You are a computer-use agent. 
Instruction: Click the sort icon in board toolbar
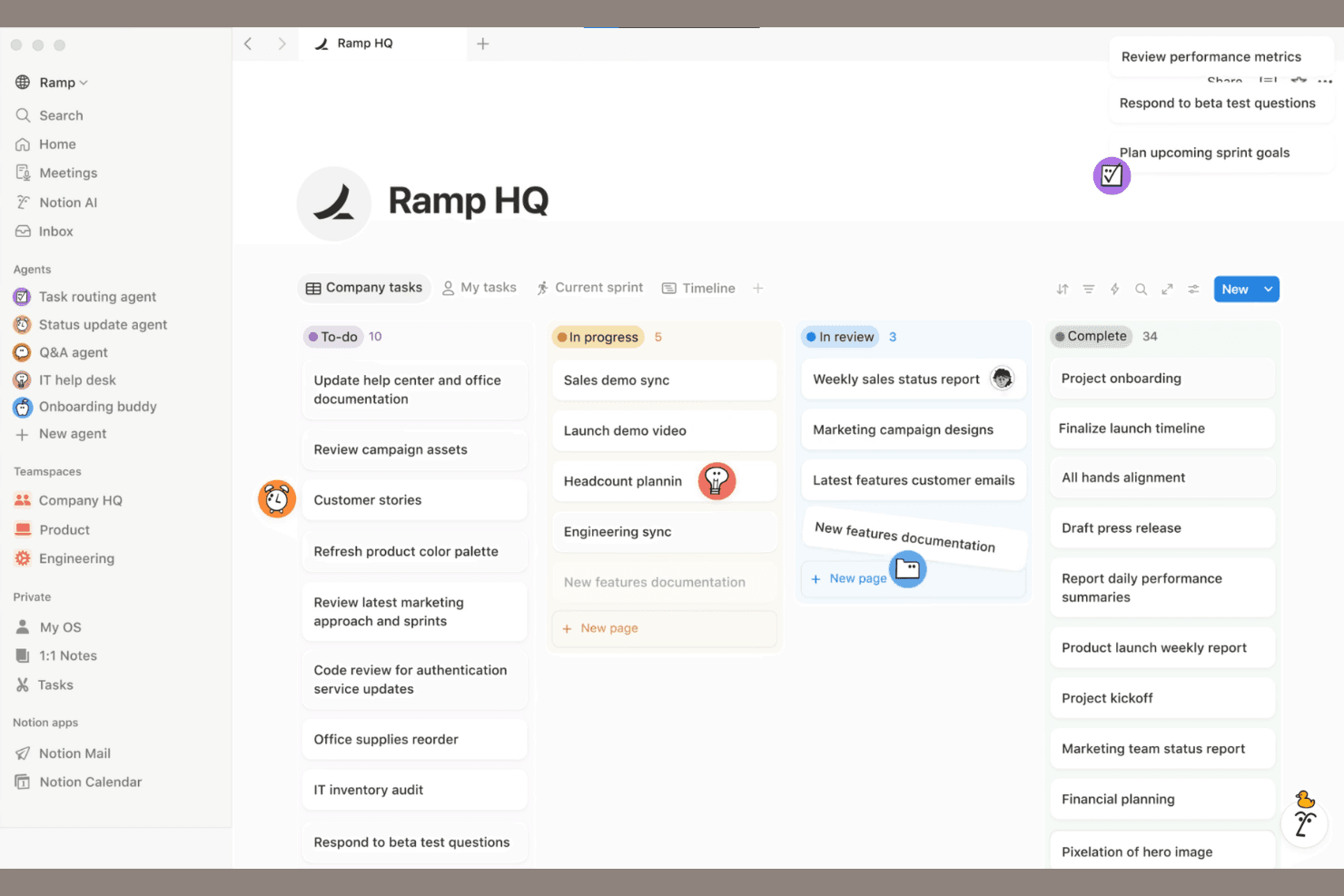[x=1062, y=290]
